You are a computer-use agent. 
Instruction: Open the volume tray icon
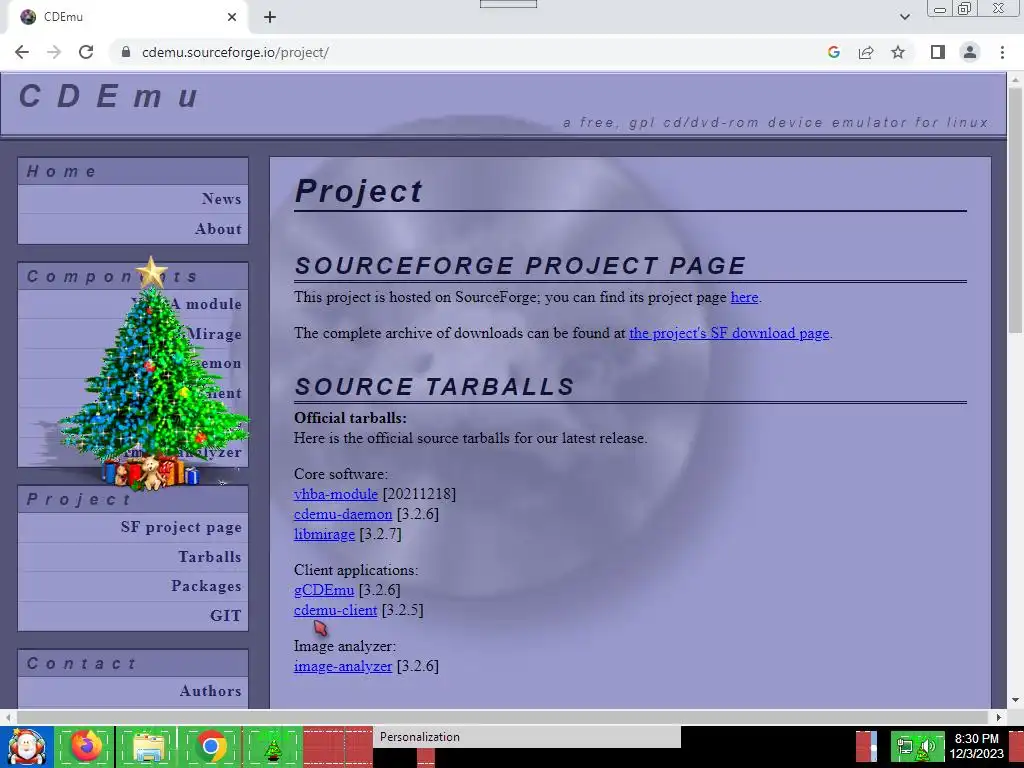point(928,746)
